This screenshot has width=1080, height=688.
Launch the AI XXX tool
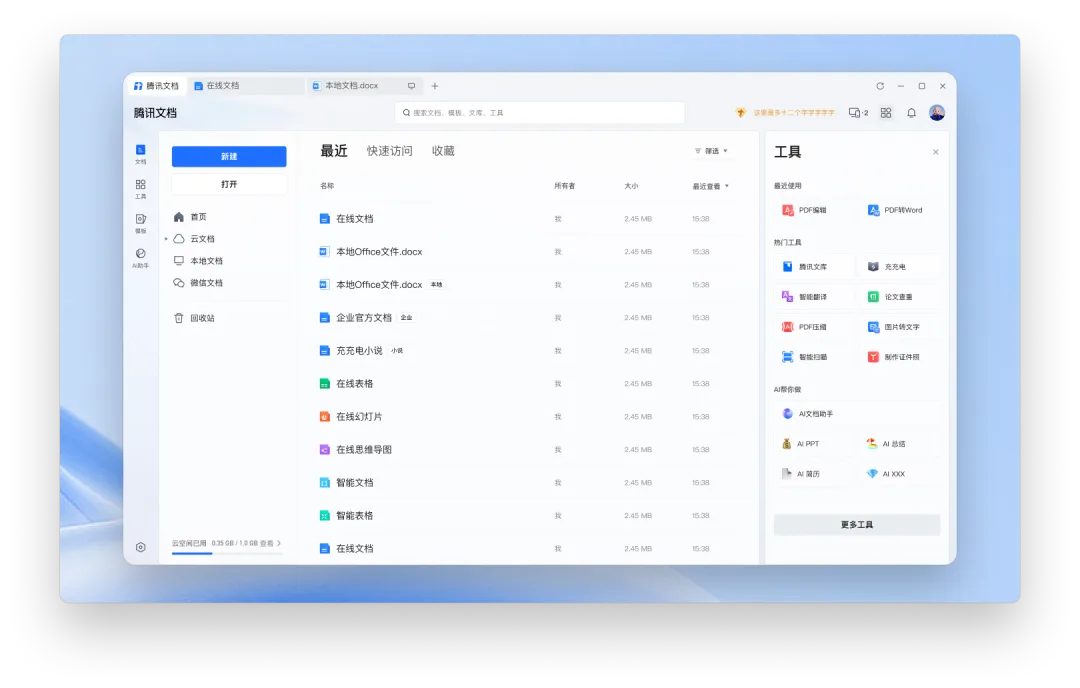[x=900, y=474]
